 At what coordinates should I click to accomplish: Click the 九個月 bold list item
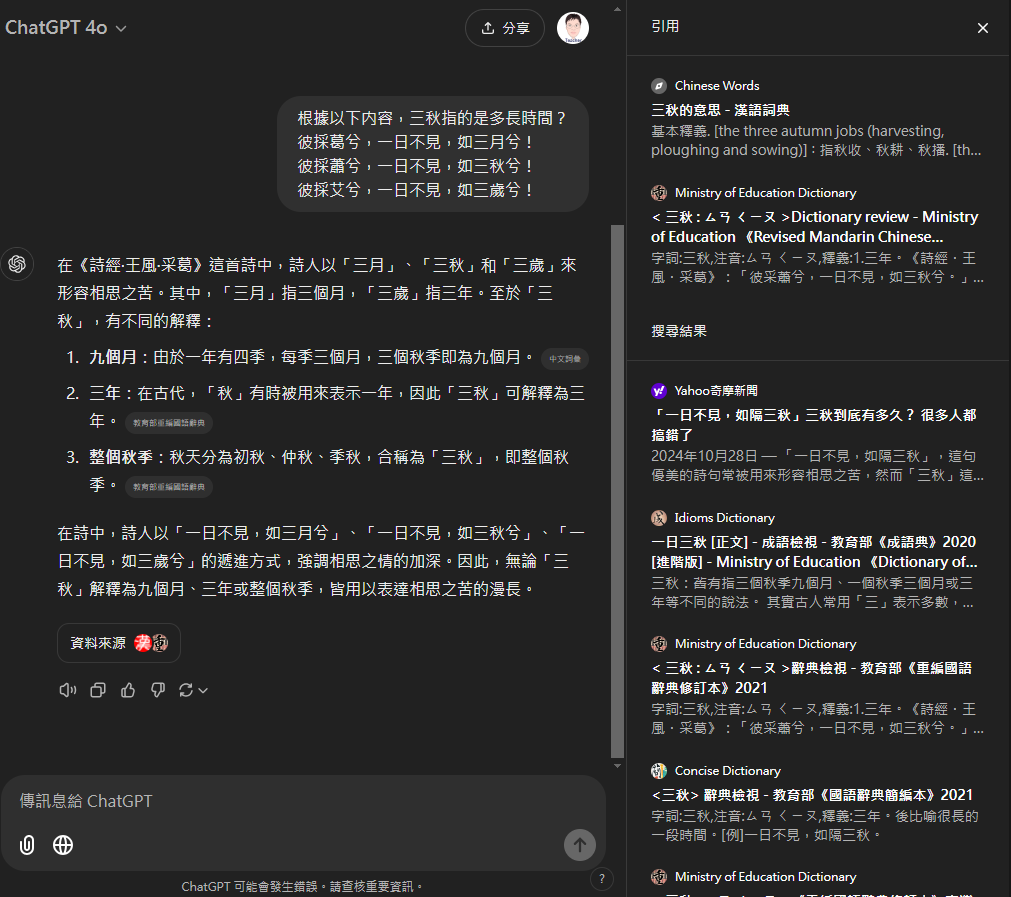113,357
